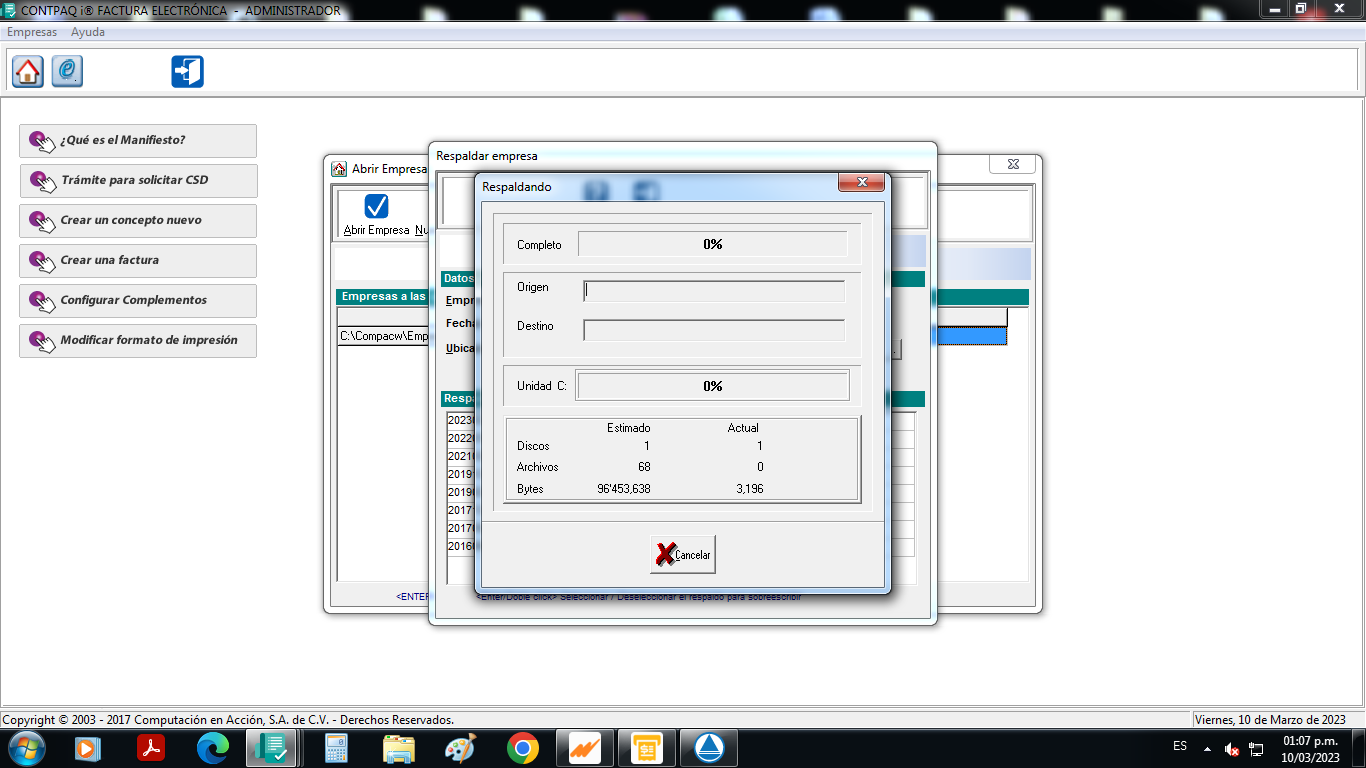Screen dimensions: 1366x768
Task: Show hidden tray icons arrow
Action: [1207, 749]
